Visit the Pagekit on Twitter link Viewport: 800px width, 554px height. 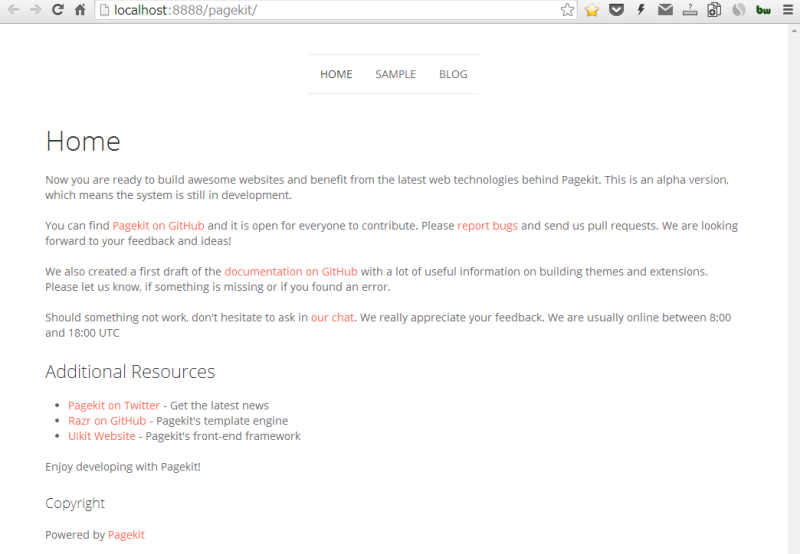point(114,406)
